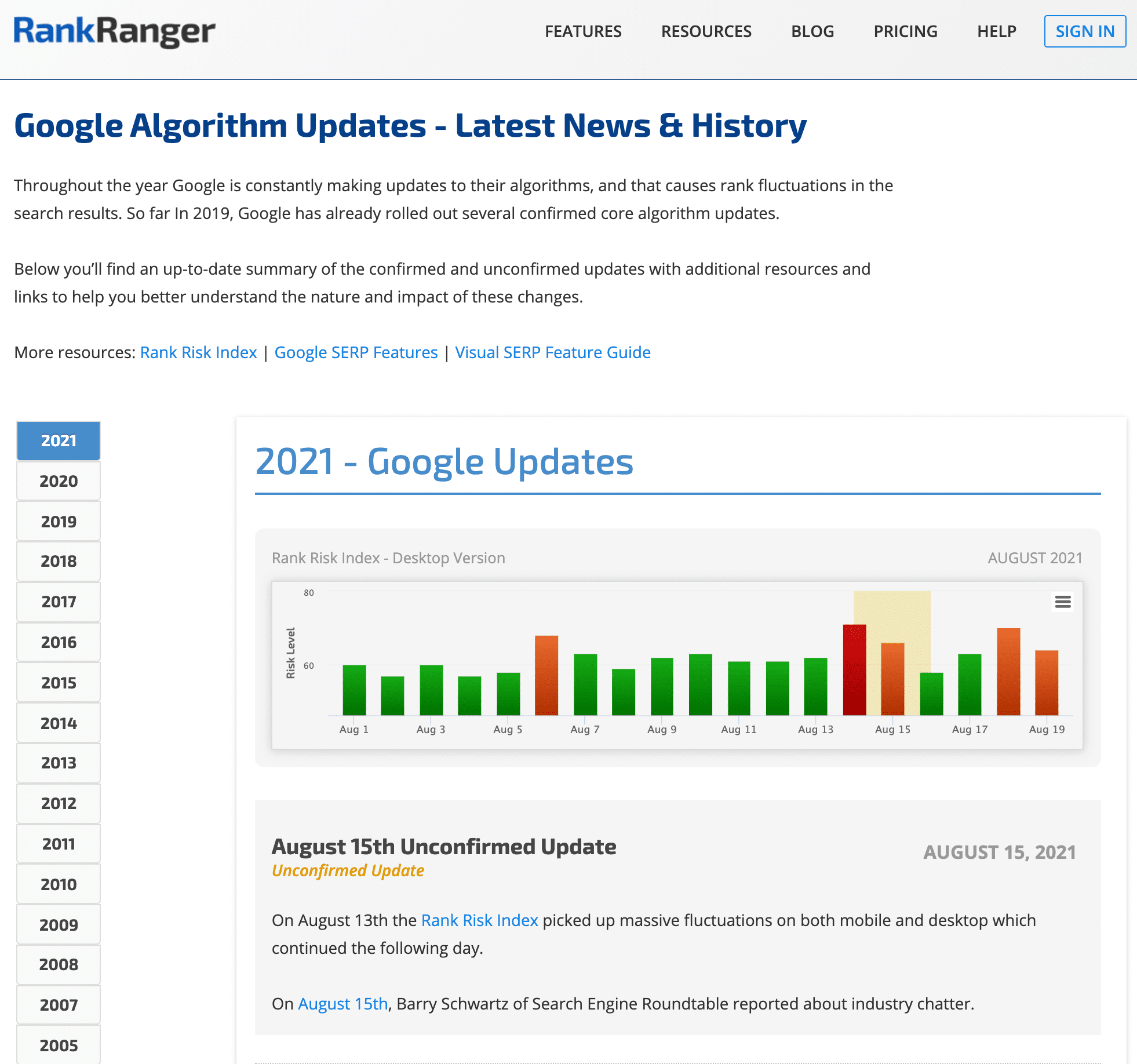Select the 2012 year tab

(59, 803)
